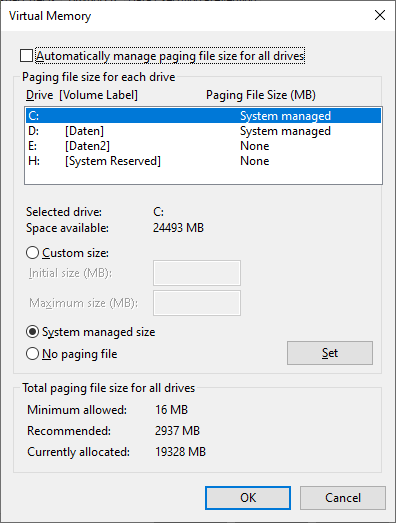The width and height of the screenshot is (396, 523).
Task: Confirm changes with the OK button
Action: 248,498
